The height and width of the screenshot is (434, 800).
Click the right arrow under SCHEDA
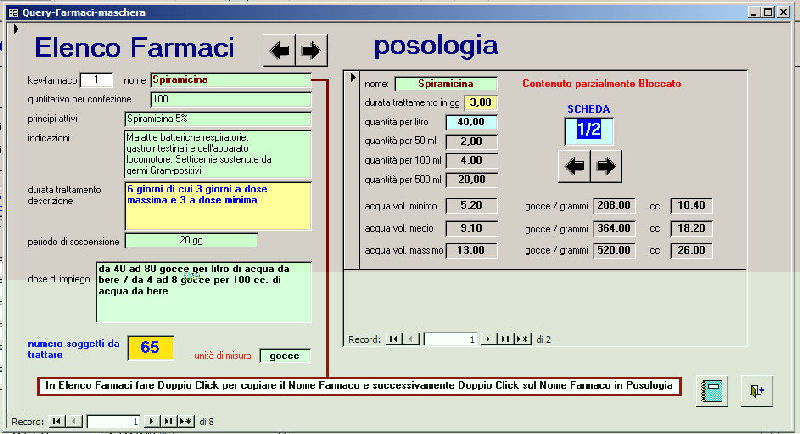[603, 166]
